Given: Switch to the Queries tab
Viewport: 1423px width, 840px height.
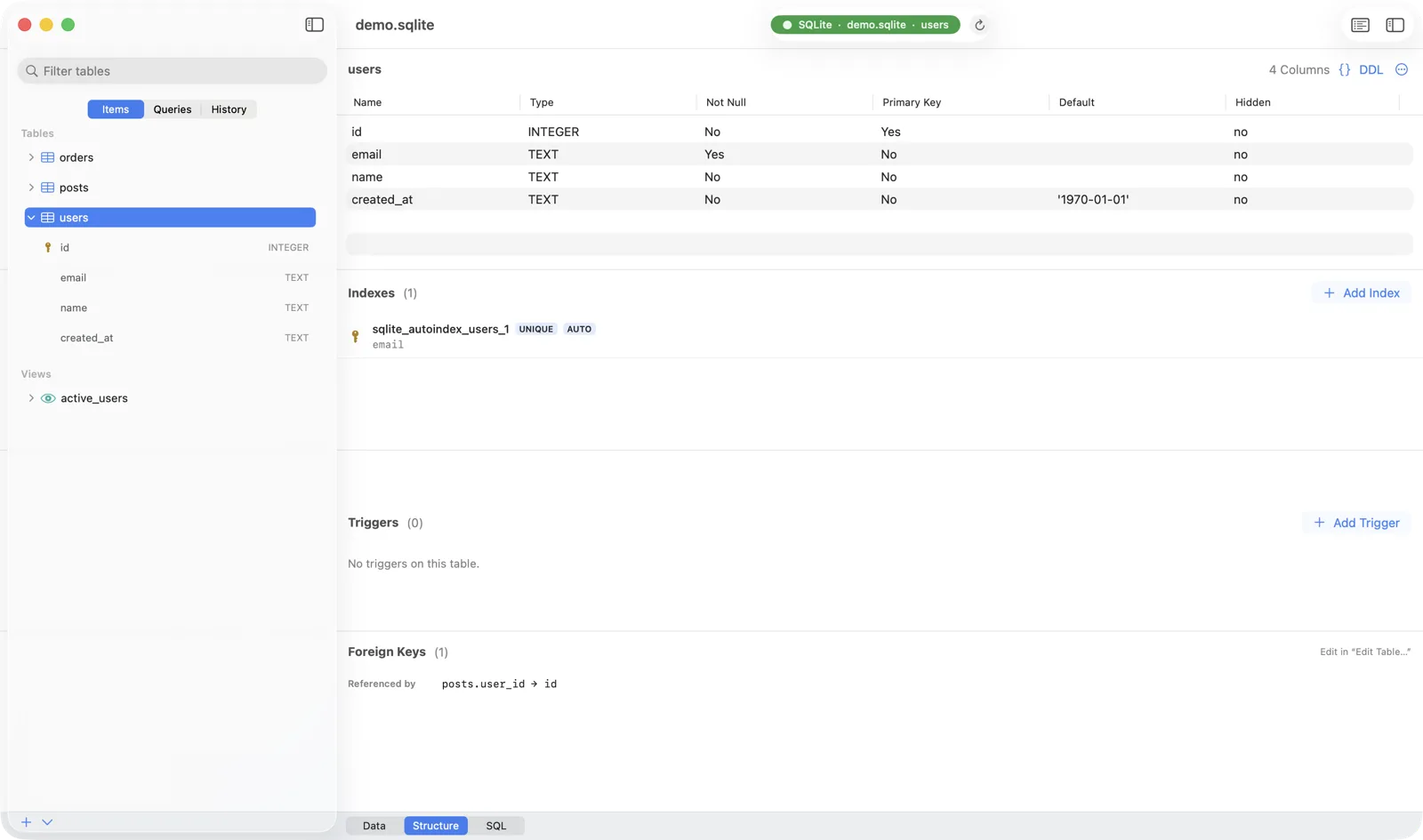Looking at the screenshot, I should pyautogui.click(x=173, y=109).
